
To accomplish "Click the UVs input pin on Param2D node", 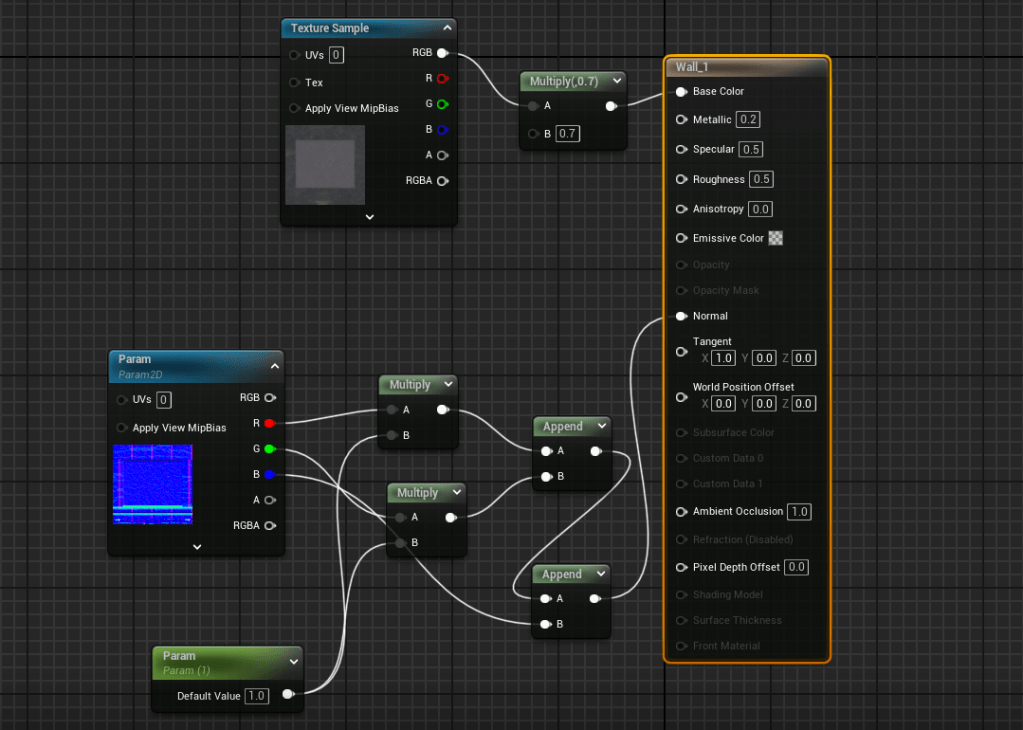I will pos(122,400).
